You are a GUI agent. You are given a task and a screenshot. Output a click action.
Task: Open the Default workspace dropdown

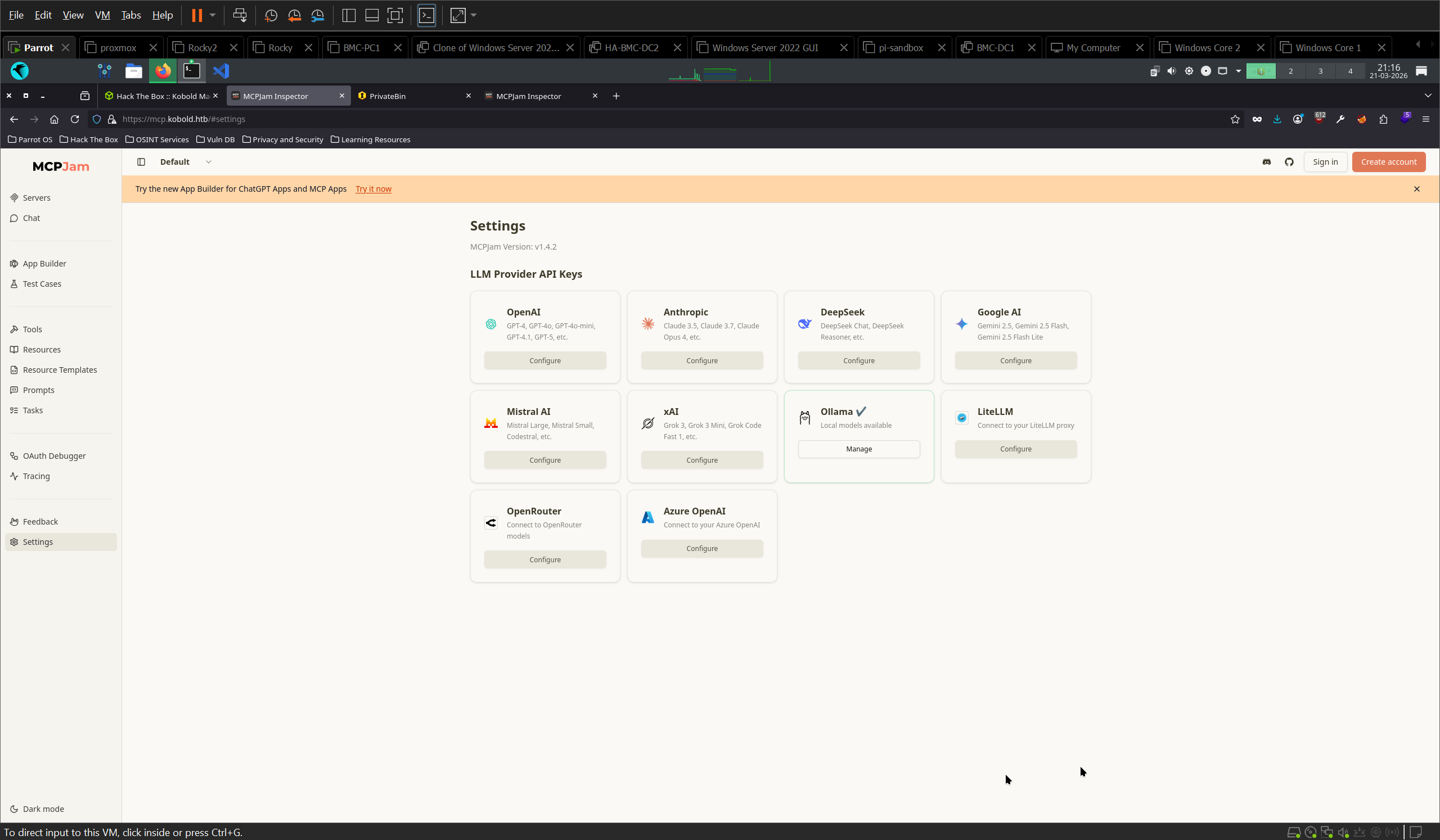(186, 162)
